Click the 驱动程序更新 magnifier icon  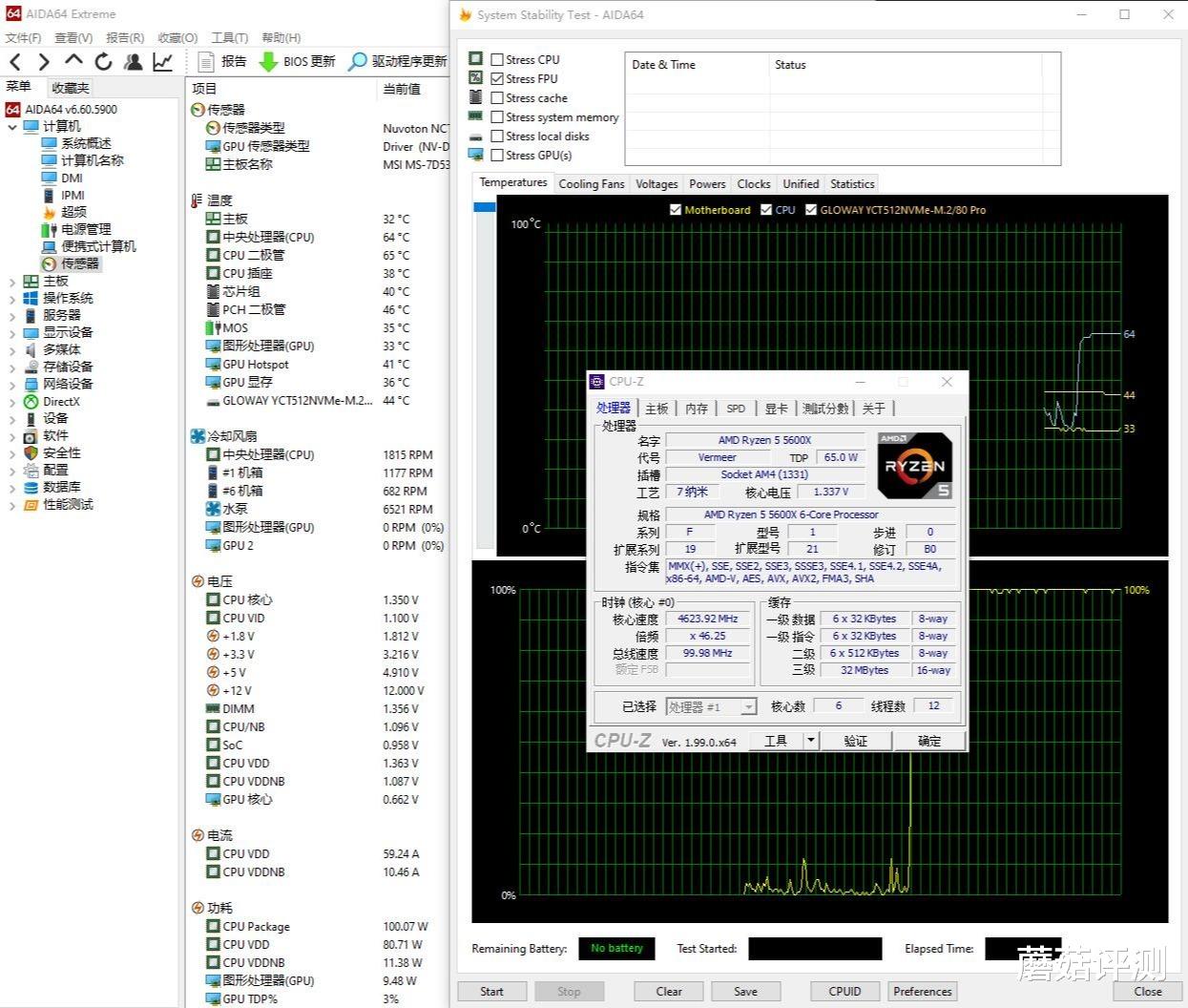pos(358,62)
